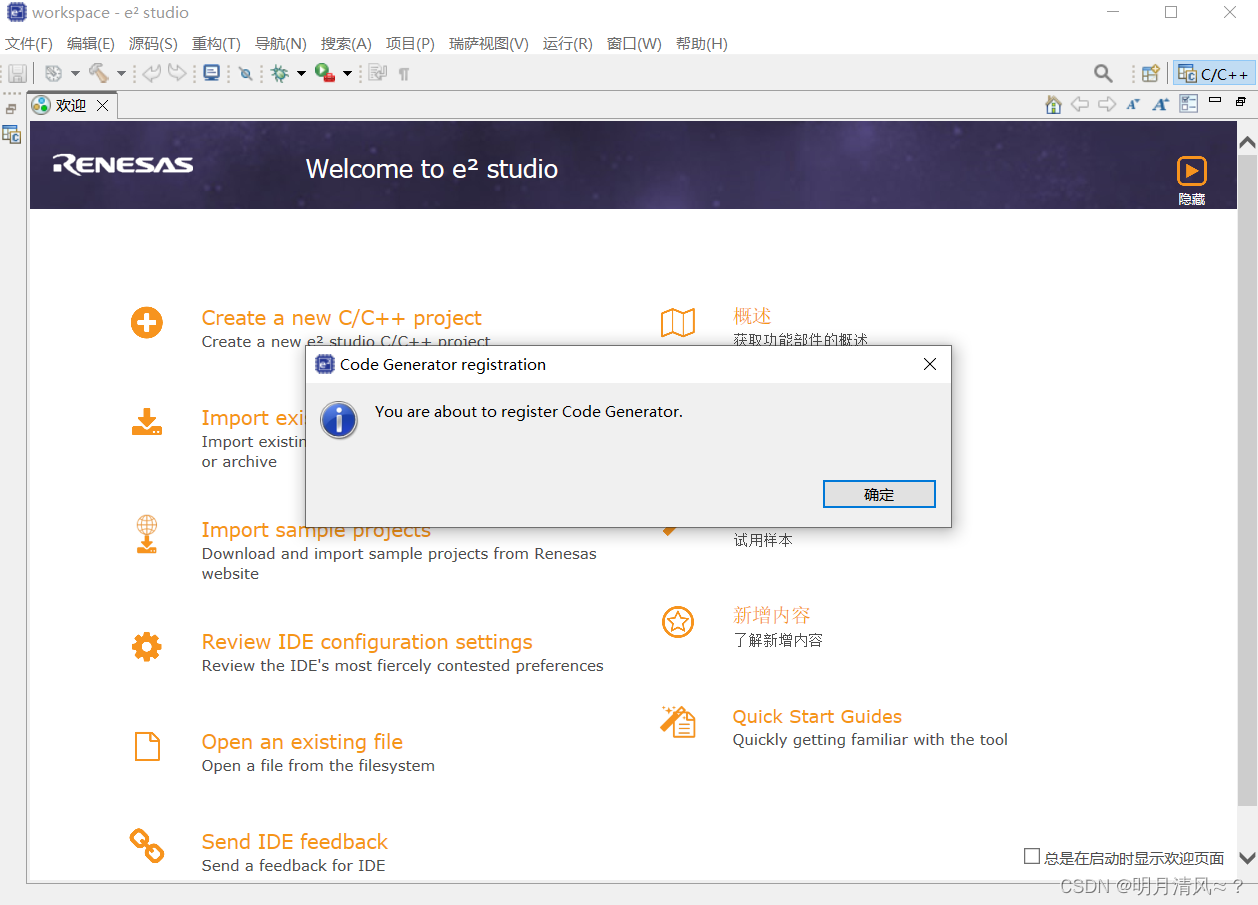Click the orange star what's new icon
The height and width of the screenshot is (905, 1258).
(678, 622)
